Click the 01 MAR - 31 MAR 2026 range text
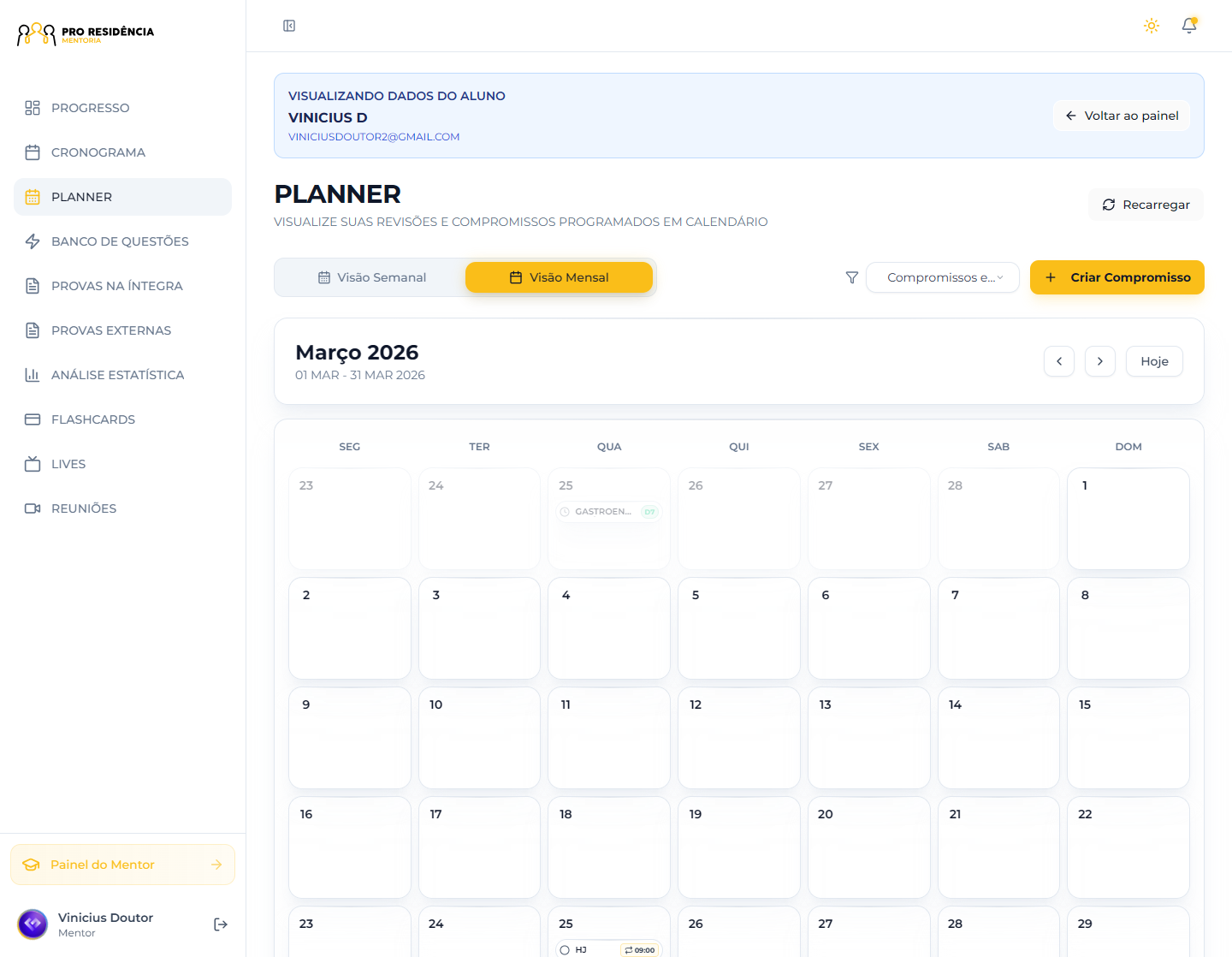Image resolution: width=1232 pixels, height=957 pixels. pyautogui.click(x=360, y=375)
